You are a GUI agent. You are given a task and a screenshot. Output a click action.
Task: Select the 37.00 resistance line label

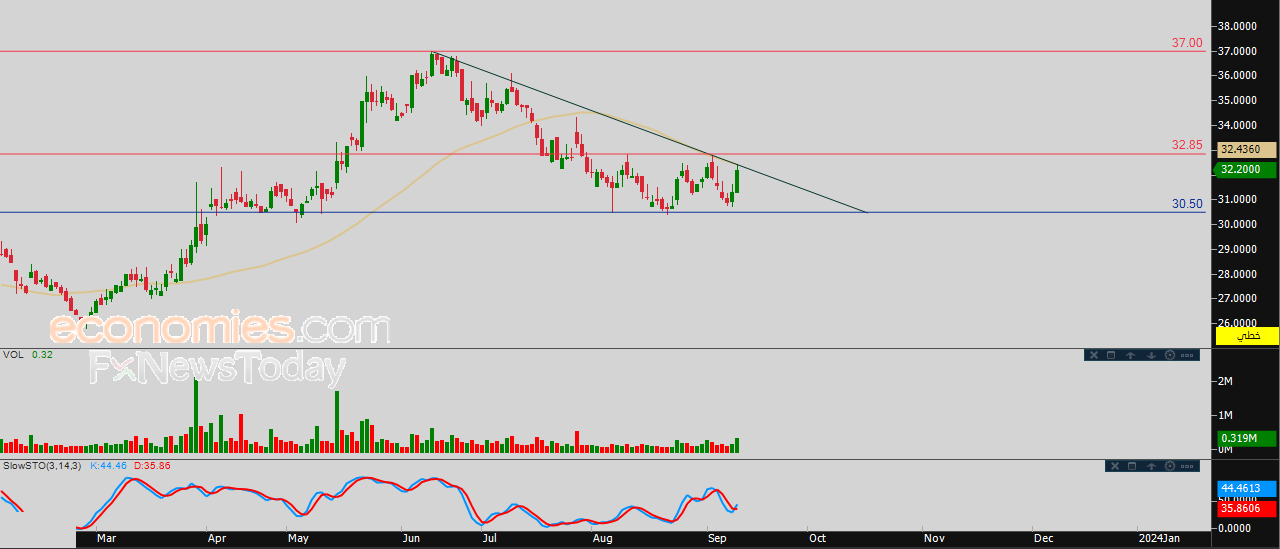[1187, 43]
